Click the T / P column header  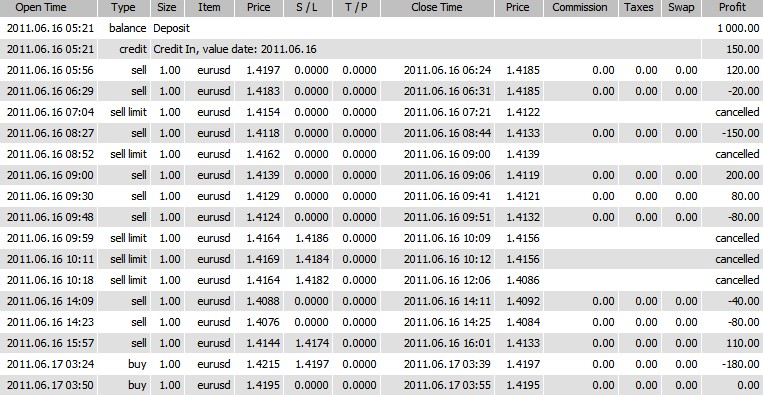click(x=356, y=8)
